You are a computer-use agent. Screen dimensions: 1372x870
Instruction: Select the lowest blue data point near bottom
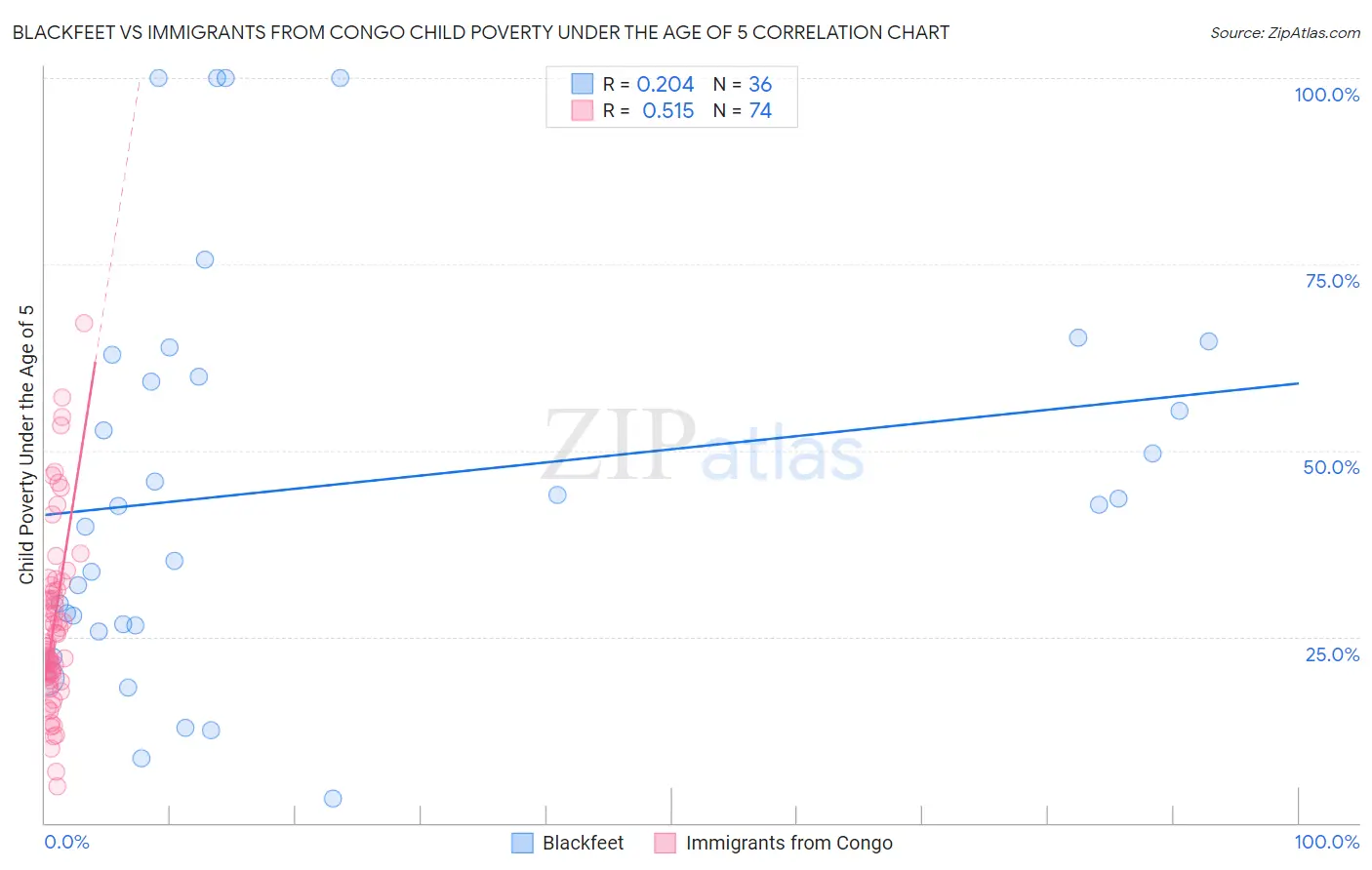(333, 799)
